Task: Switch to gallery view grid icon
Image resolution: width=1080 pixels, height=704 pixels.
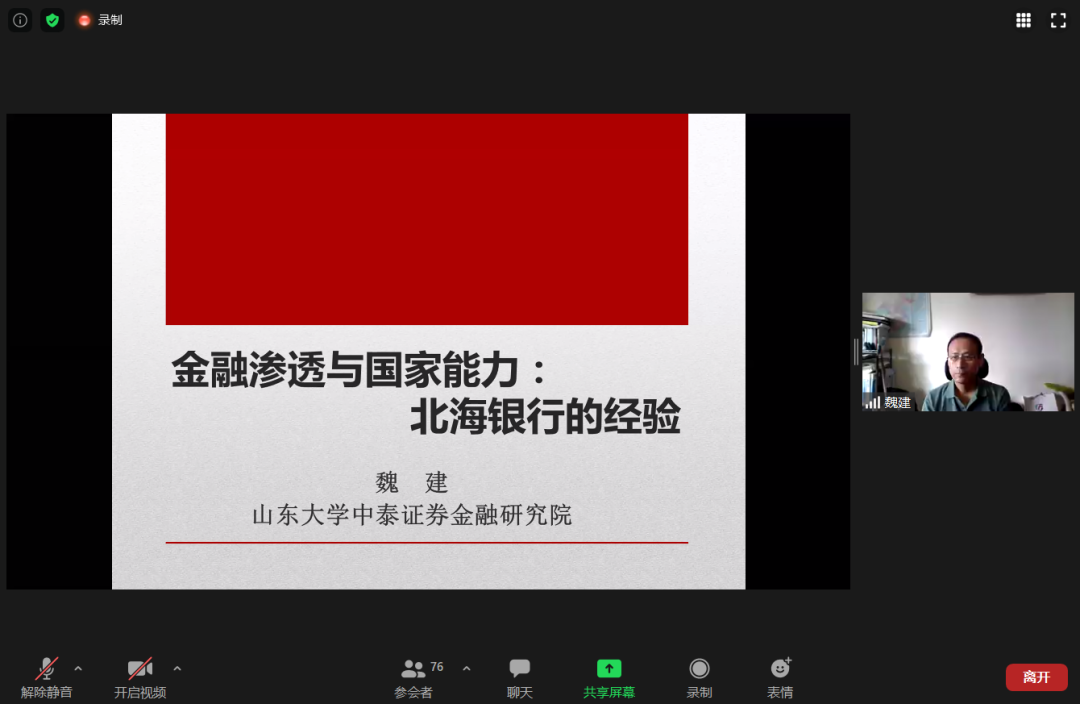Action: (1023, 20)
